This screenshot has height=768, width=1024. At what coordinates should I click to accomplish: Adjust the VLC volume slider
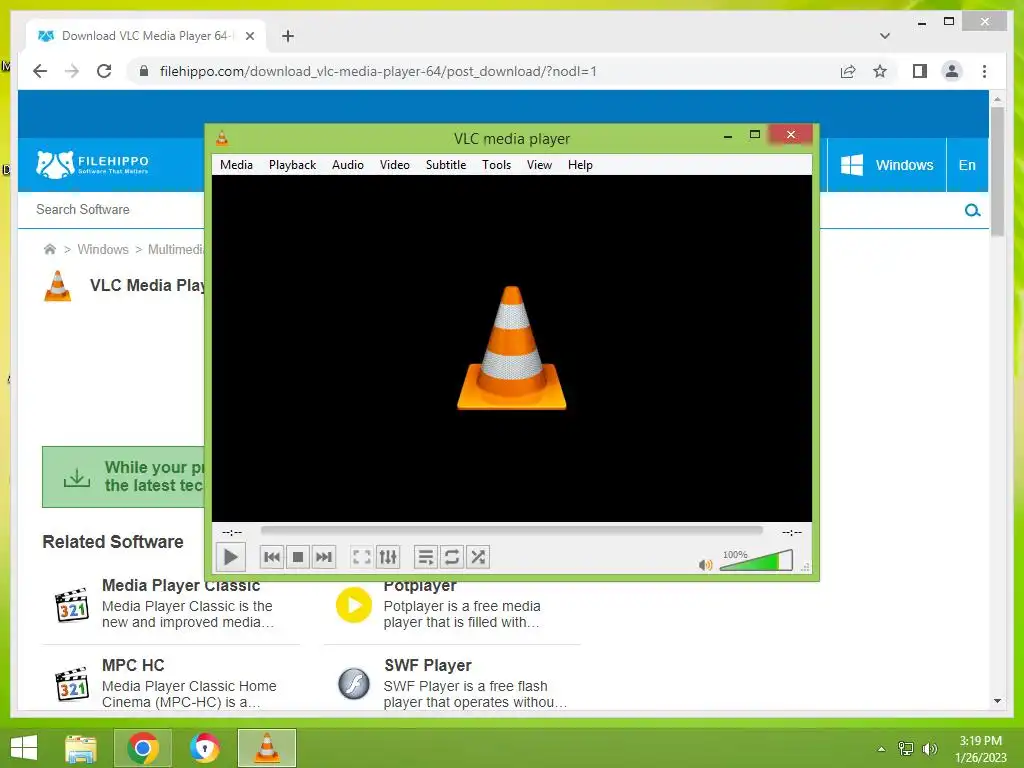click(756, 560)
